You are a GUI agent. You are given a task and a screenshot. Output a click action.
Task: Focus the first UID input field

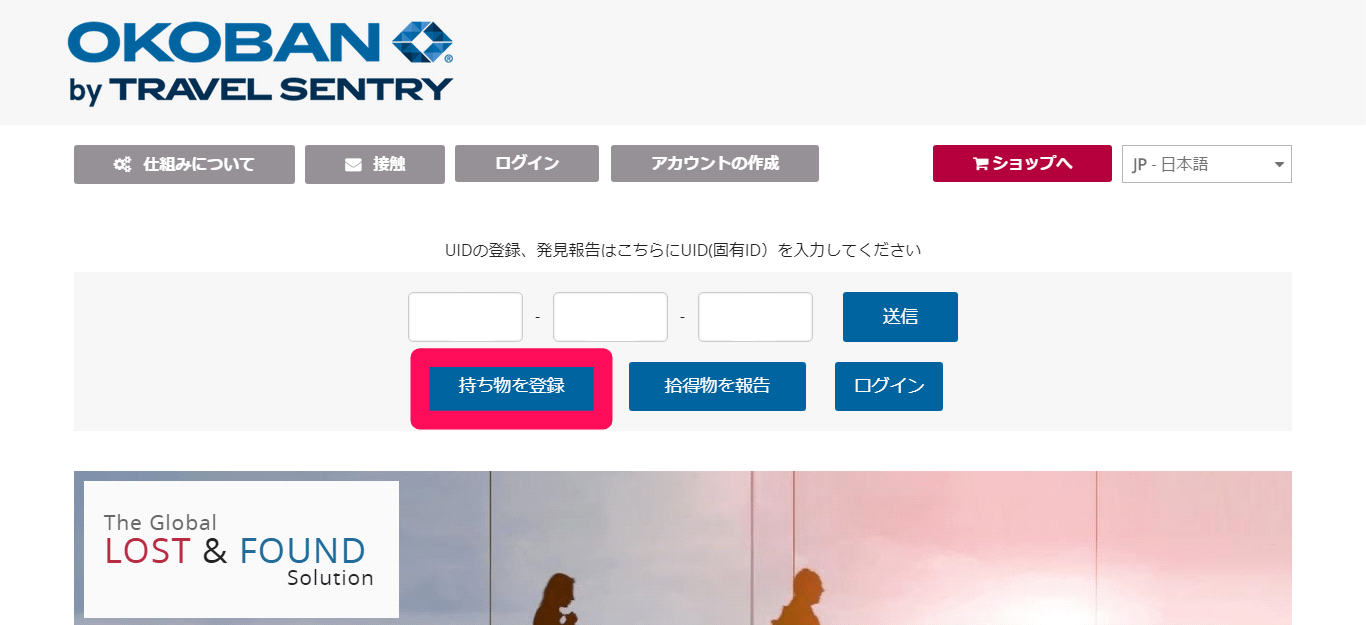click(x=465, y=317)
